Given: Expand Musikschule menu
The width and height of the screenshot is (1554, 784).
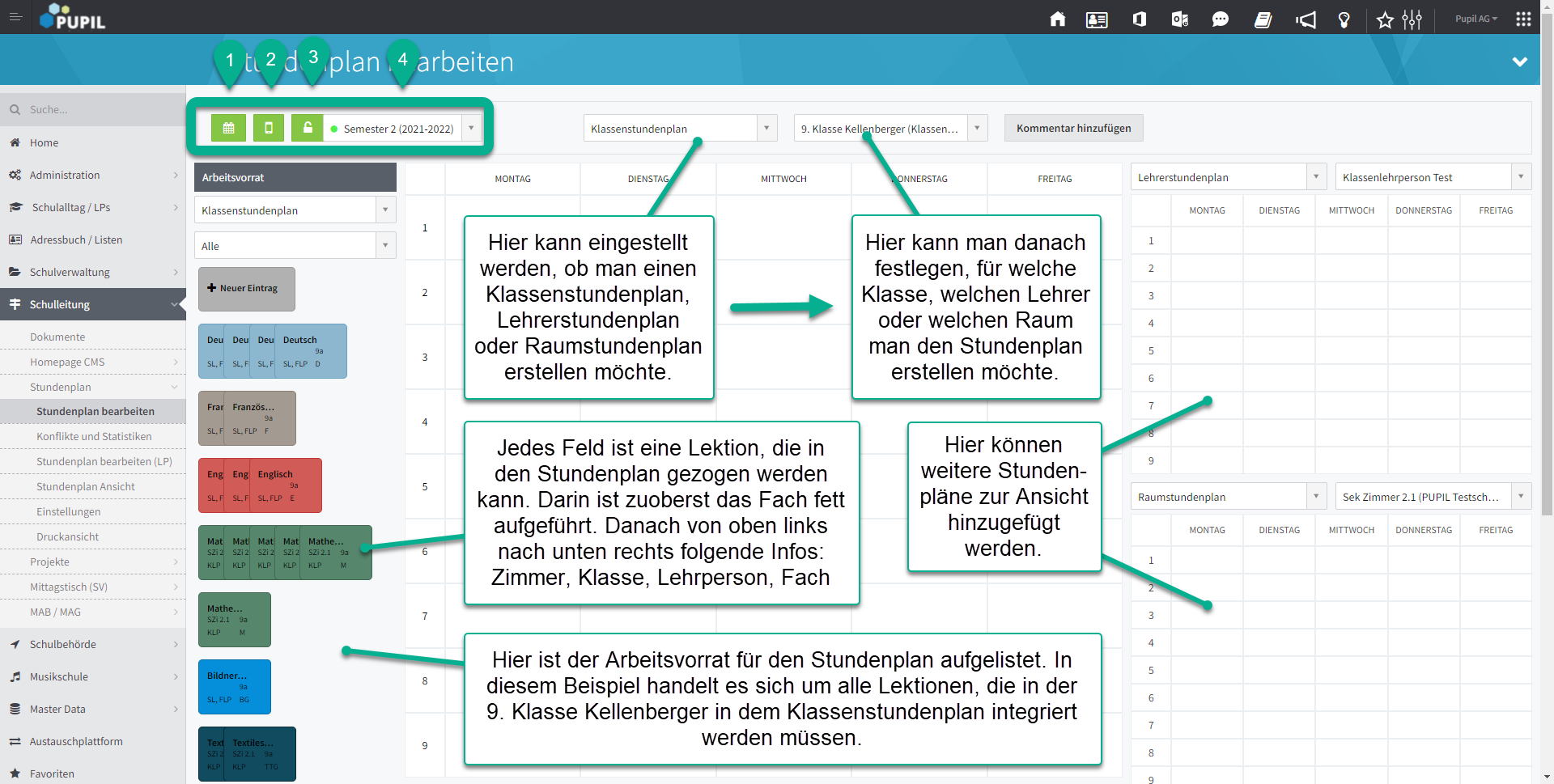Looking at the screenshot, I should (93, 676).
